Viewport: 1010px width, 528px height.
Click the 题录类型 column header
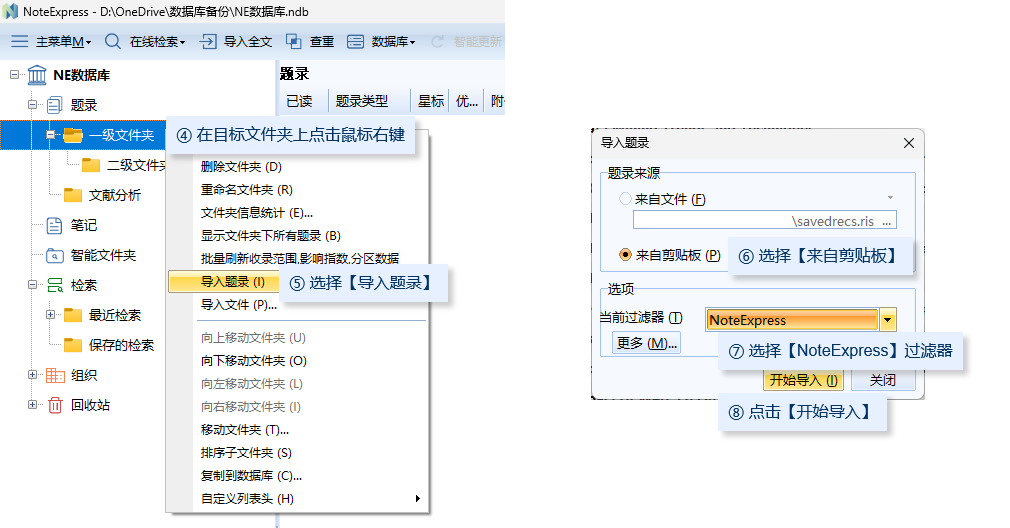(x=362, y=101)
